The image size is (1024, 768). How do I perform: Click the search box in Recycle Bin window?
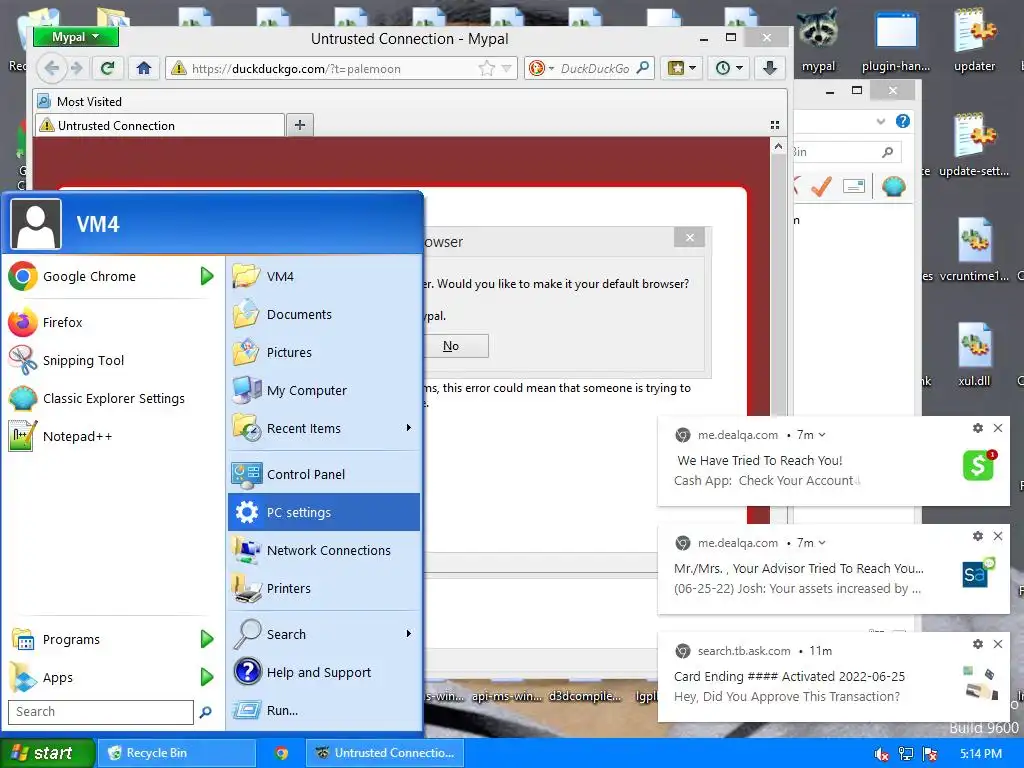coord(846,152)
